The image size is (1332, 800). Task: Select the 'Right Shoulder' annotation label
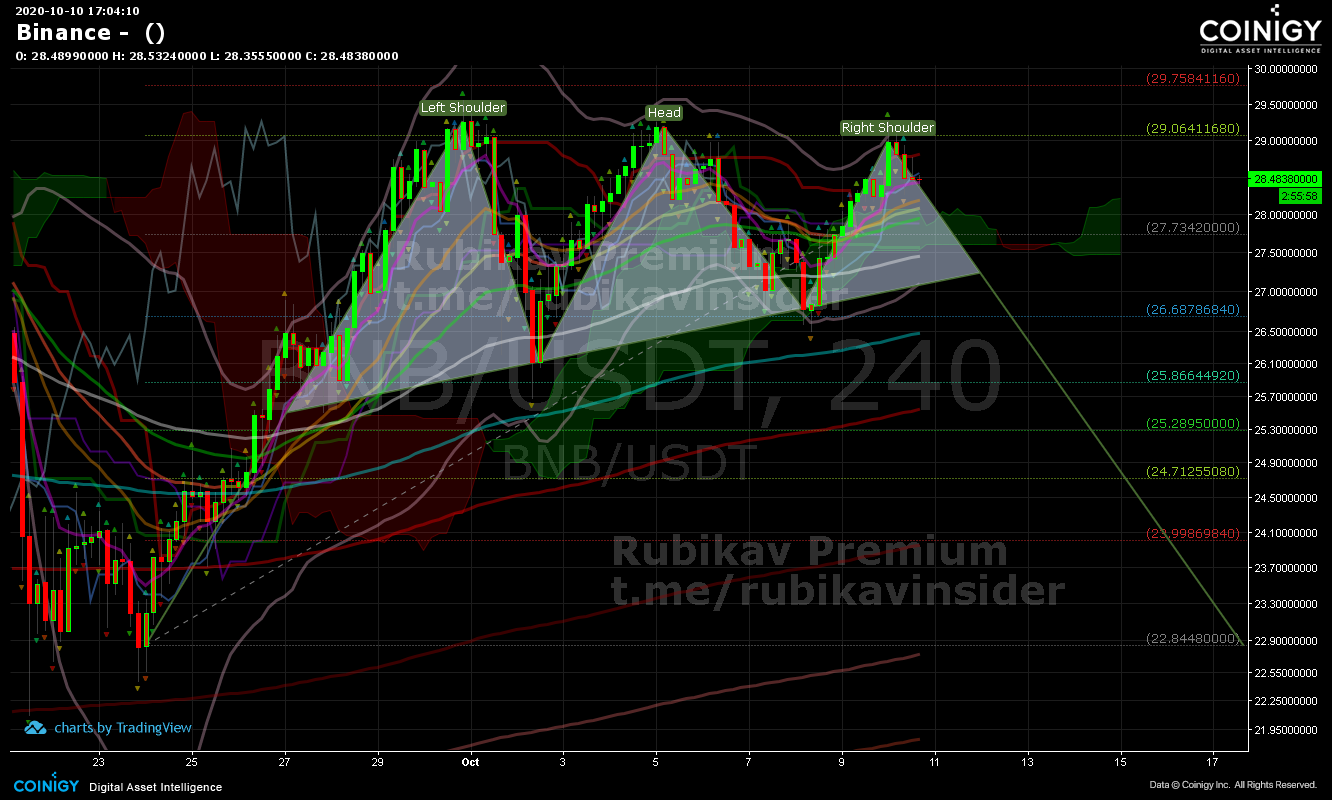click(886, 127)
